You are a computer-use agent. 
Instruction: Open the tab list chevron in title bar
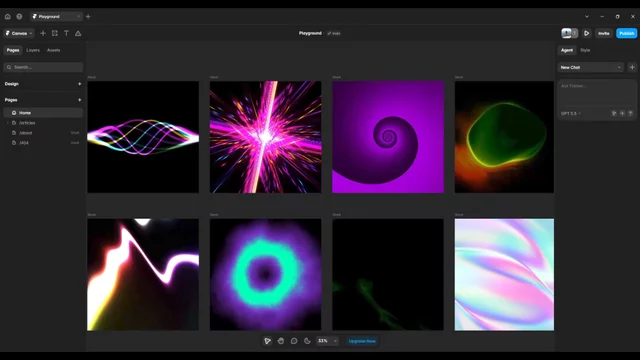coord(587,17)
